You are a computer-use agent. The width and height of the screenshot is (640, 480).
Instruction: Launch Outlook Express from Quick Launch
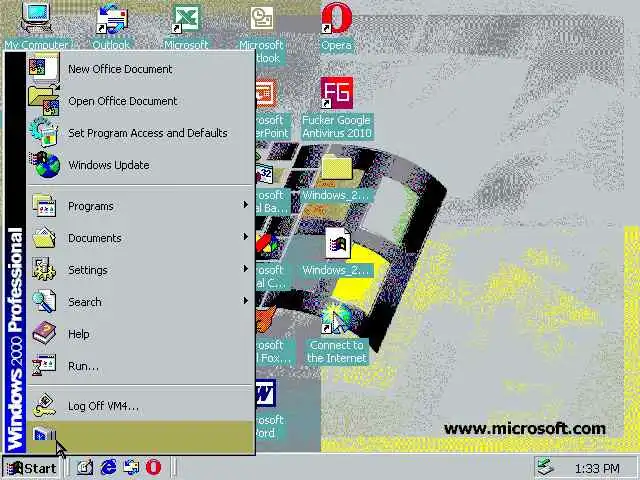(x=131, y=467)
